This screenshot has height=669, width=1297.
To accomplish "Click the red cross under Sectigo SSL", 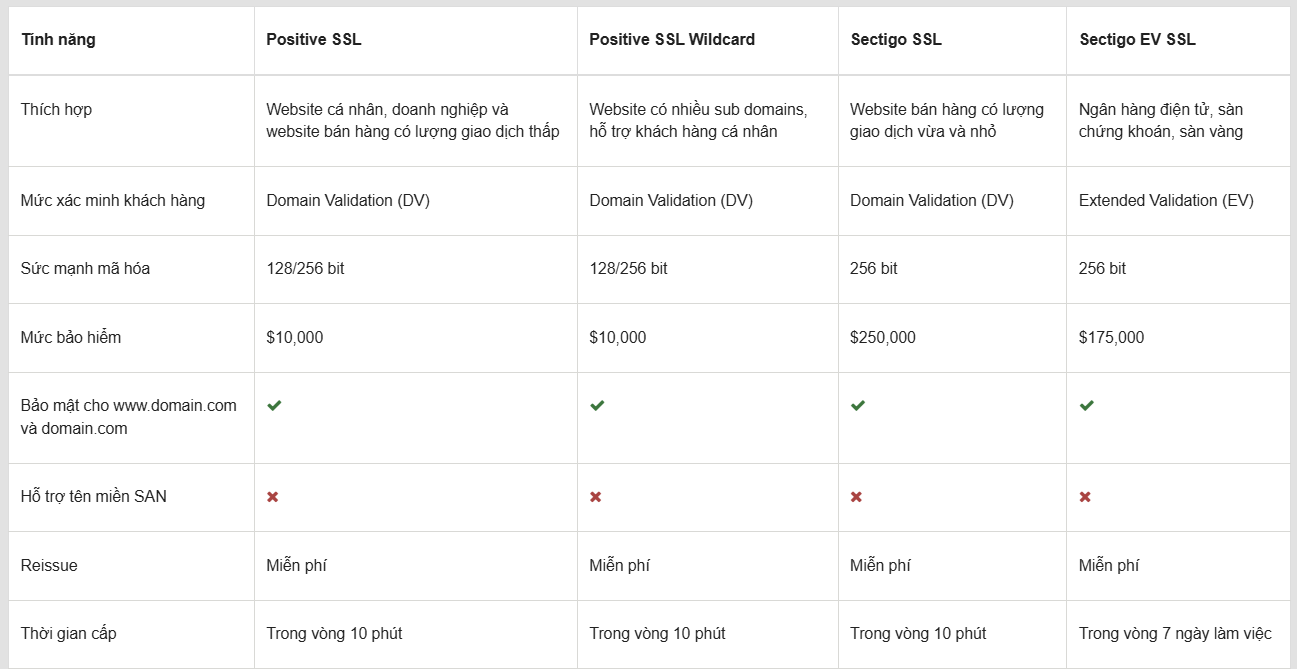I will (x=856, y=497).
